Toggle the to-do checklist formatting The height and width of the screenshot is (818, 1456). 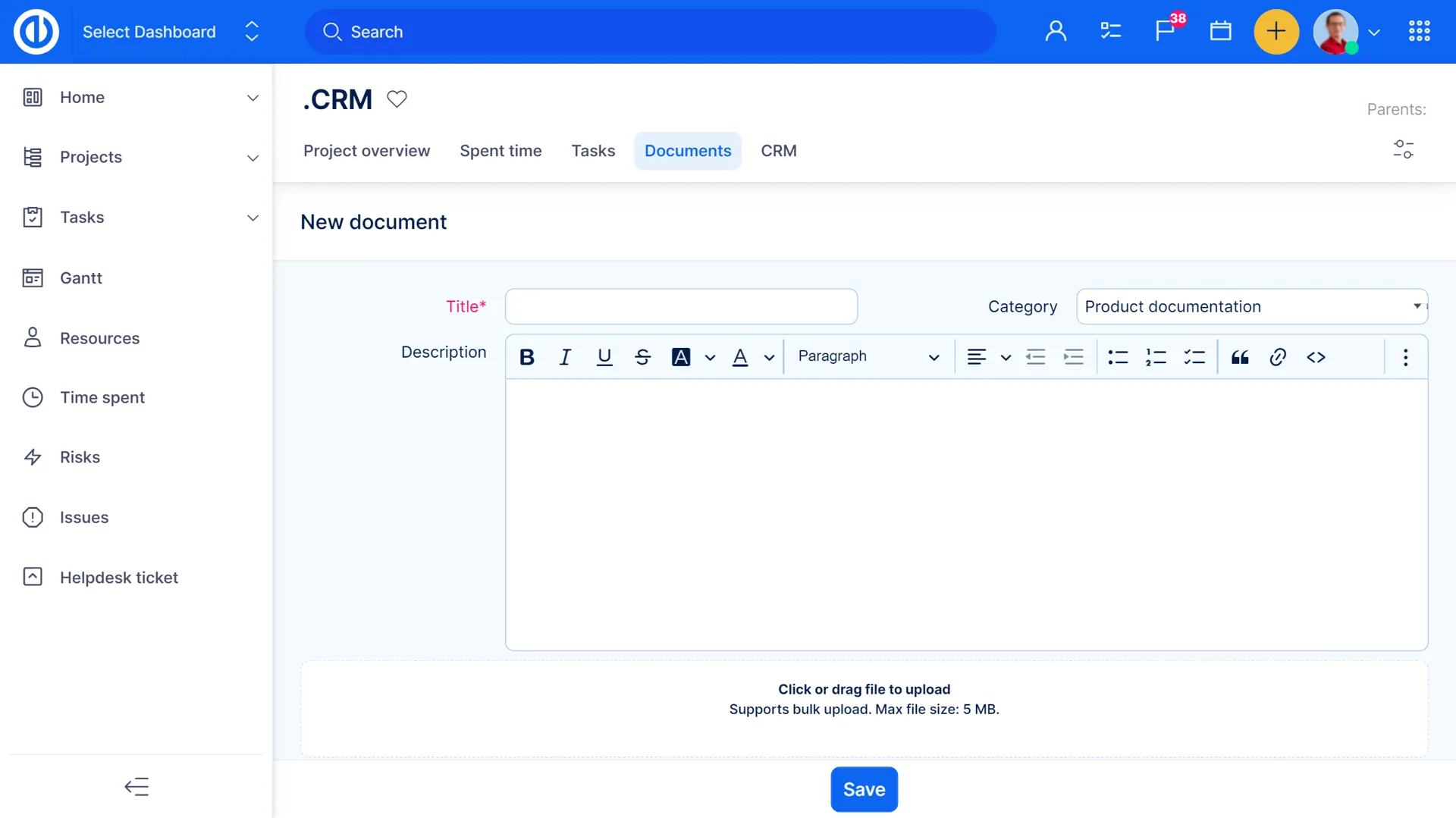(x=1194, y=357)
